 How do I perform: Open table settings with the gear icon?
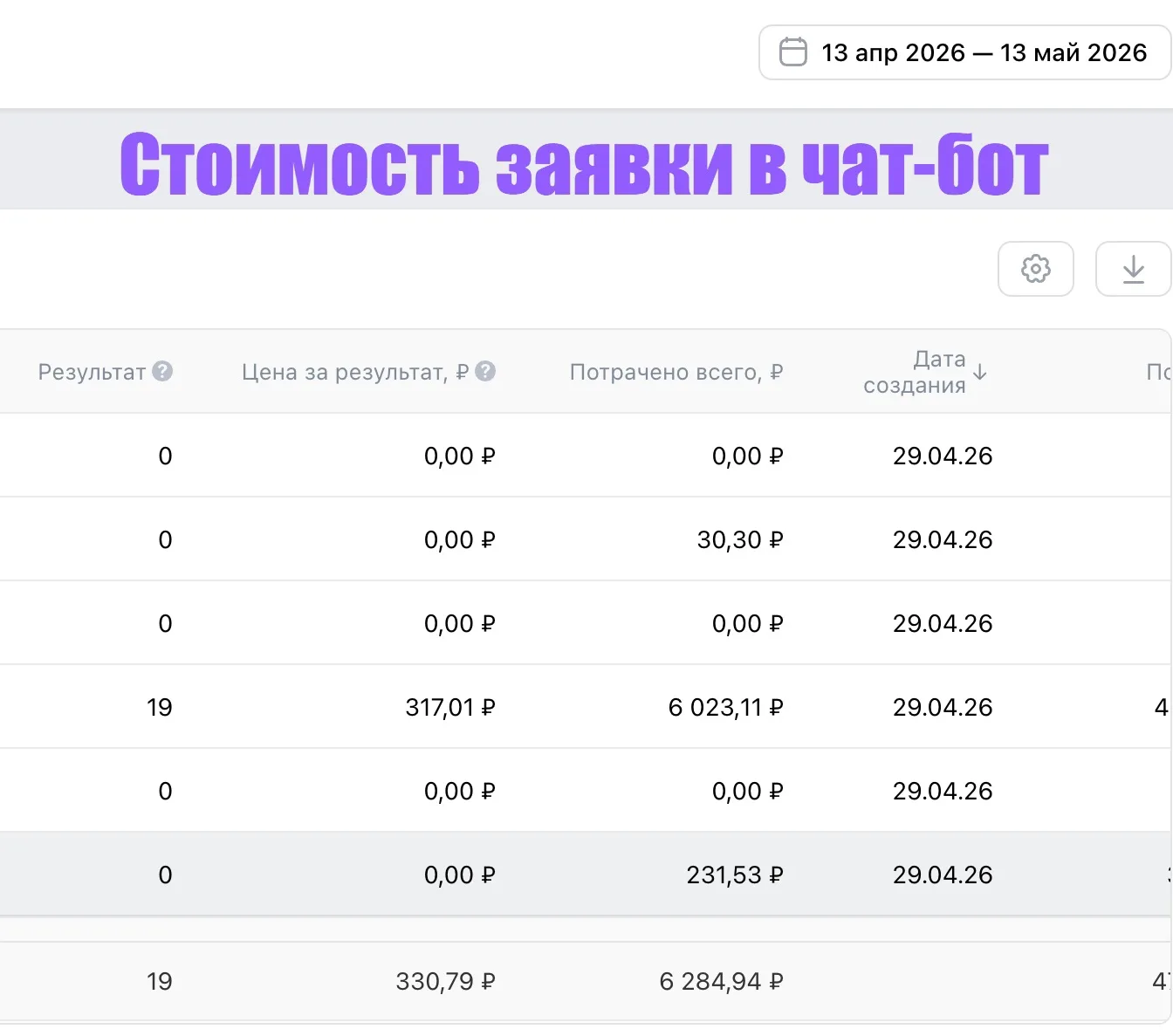(1036, 269)
